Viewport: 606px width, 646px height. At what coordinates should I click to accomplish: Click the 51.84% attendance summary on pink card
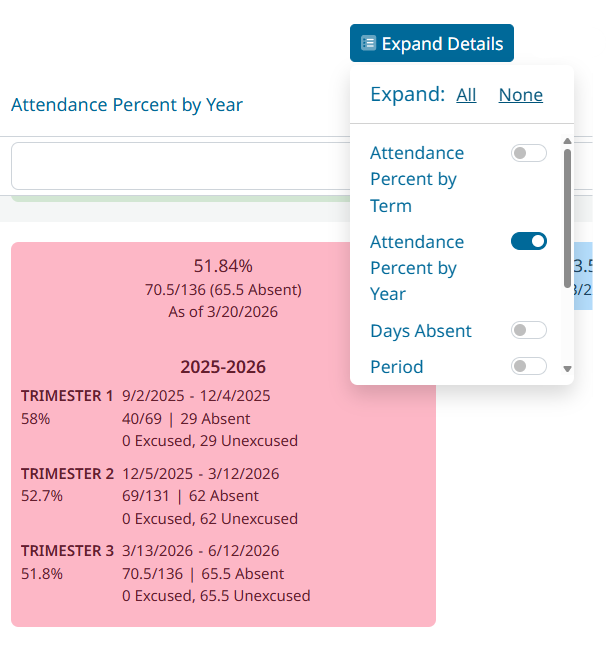(223, 266)
